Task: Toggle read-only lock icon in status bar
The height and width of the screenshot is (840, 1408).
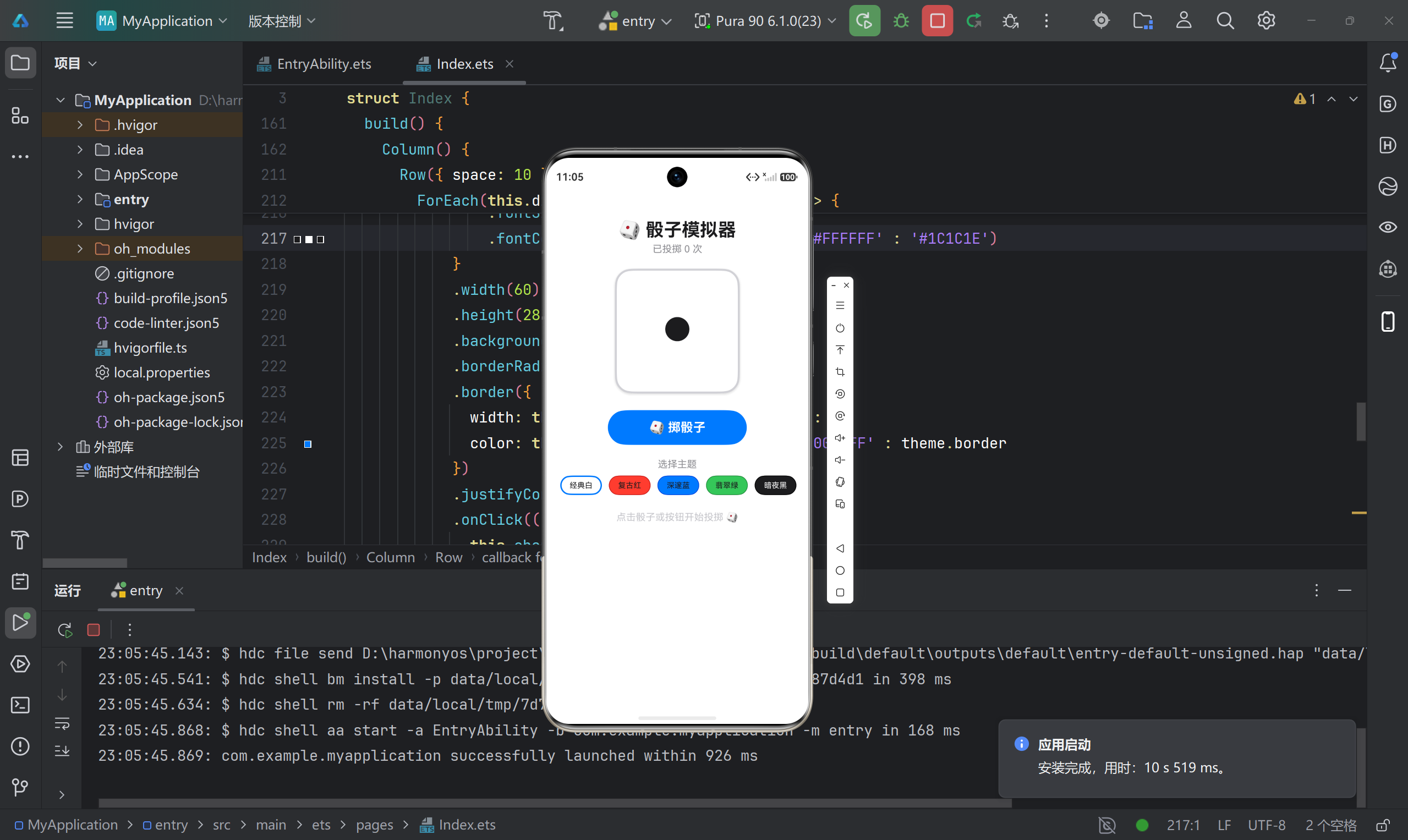Action: (1383, 825)
